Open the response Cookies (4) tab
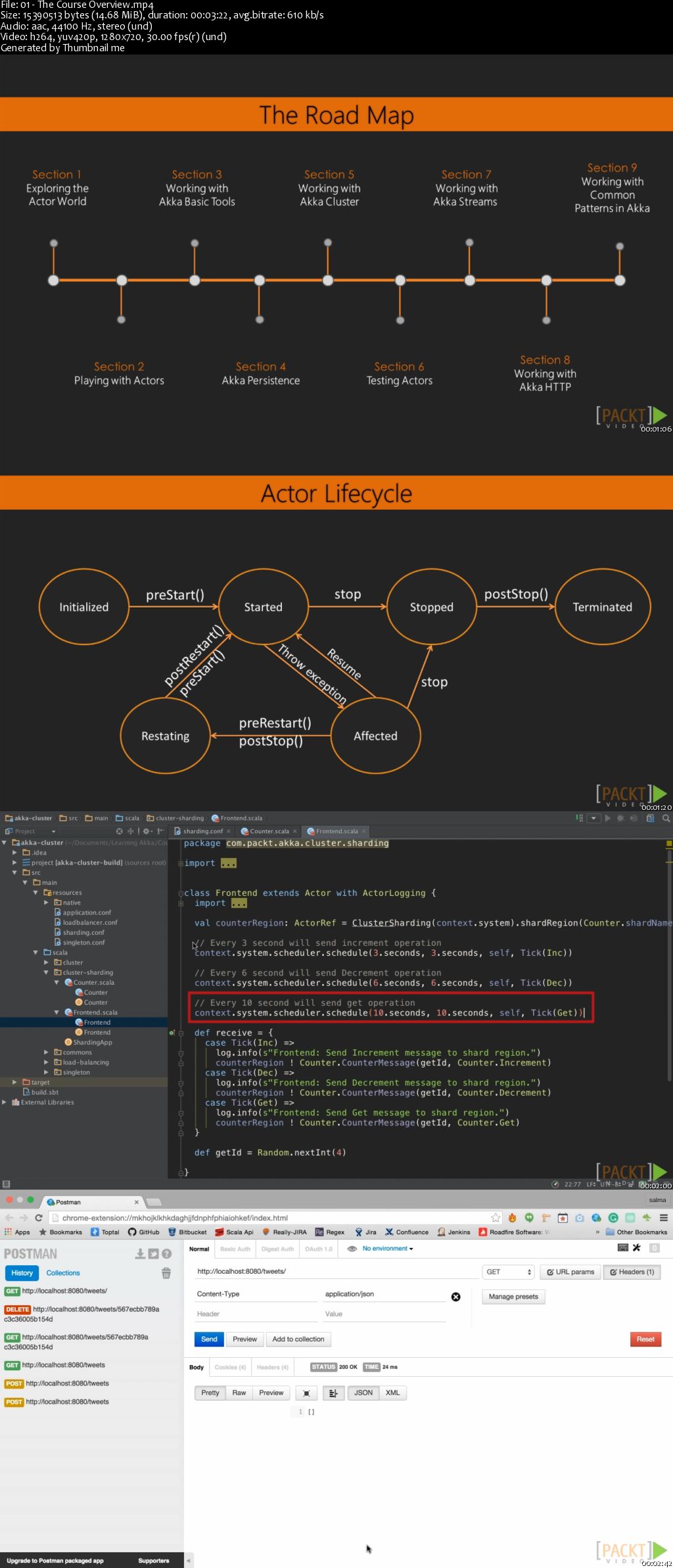Screen dimensions: 673x1568 [230, 1367]
